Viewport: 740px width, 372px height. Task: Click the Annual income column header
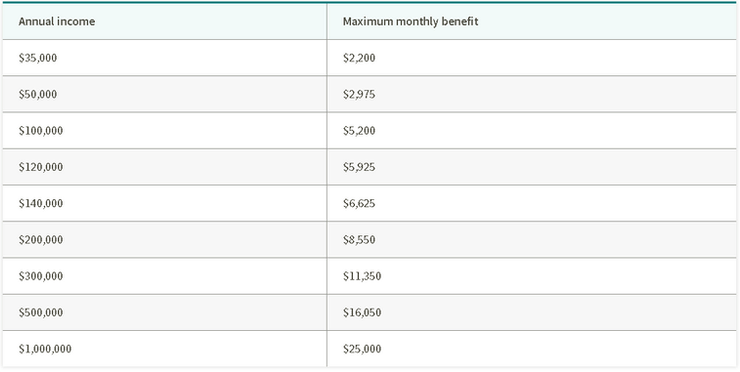click(164, 22)
